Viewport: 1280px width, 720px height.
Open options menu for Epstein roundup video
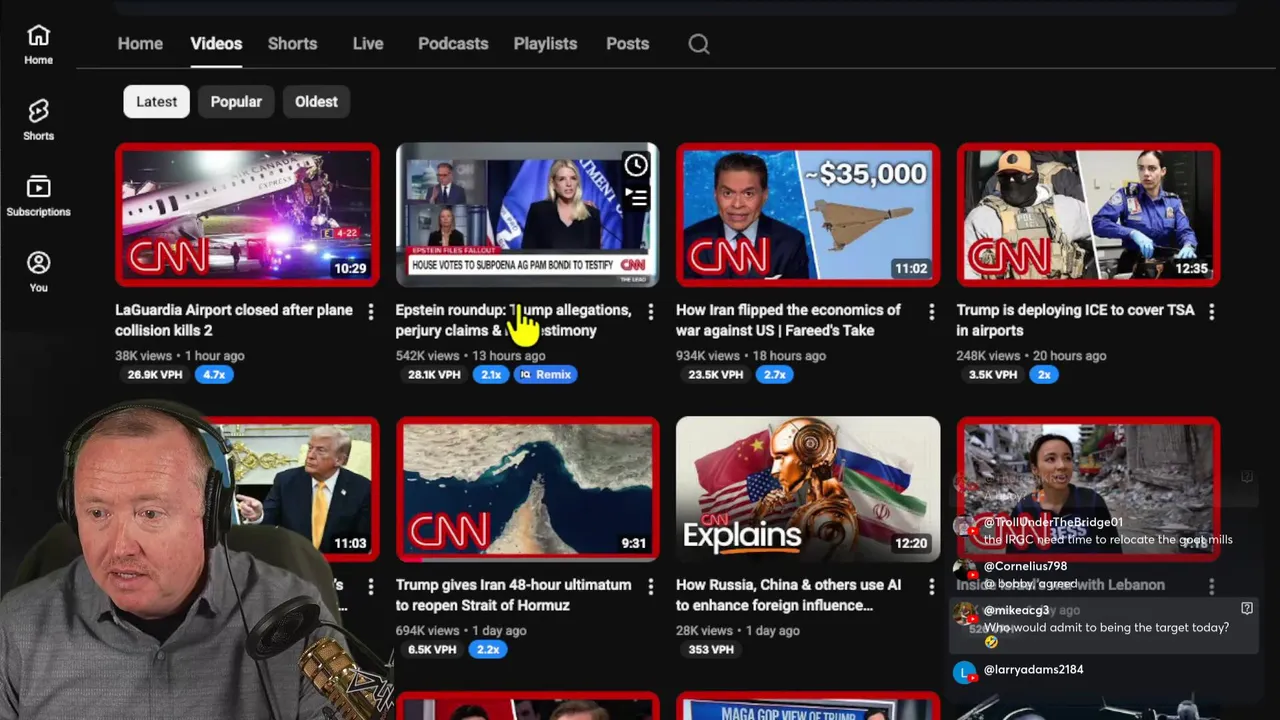coord(651,312)
